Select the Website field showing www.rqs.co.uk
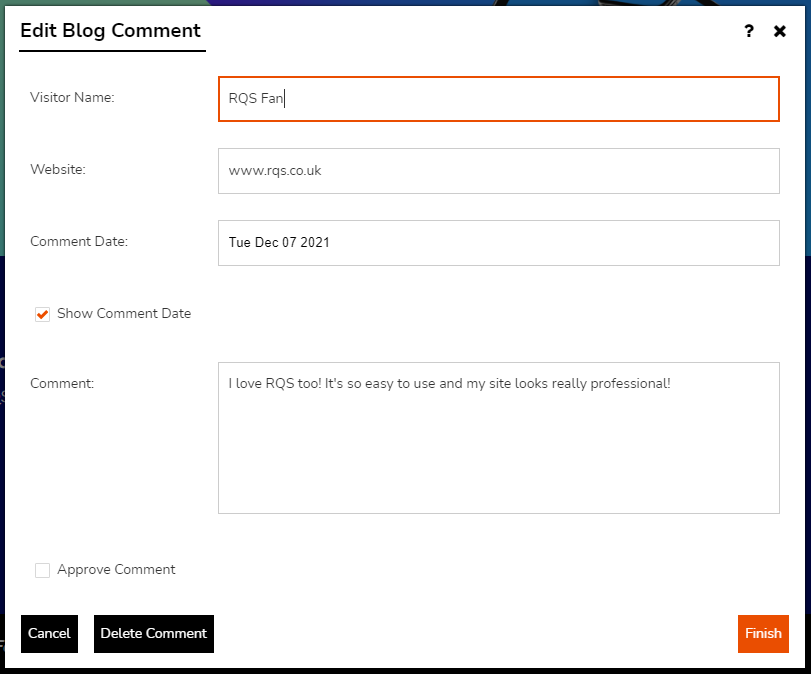The height and width of the screenshot is (674, 811). coord(498,171)
